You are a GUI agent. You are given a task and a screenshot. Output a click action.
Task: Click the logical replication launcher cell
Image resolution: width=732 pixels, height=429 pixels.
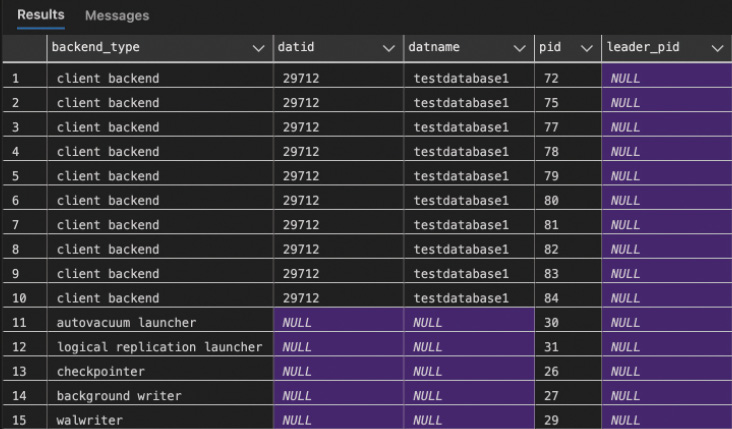point(160,346)
